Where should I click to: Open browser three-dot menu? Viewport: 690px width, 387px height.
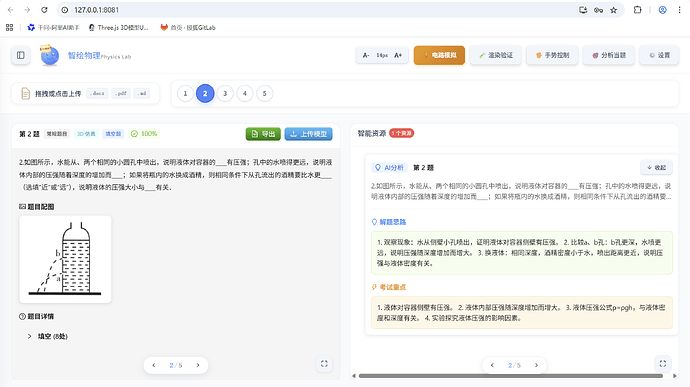click(679, 10)
